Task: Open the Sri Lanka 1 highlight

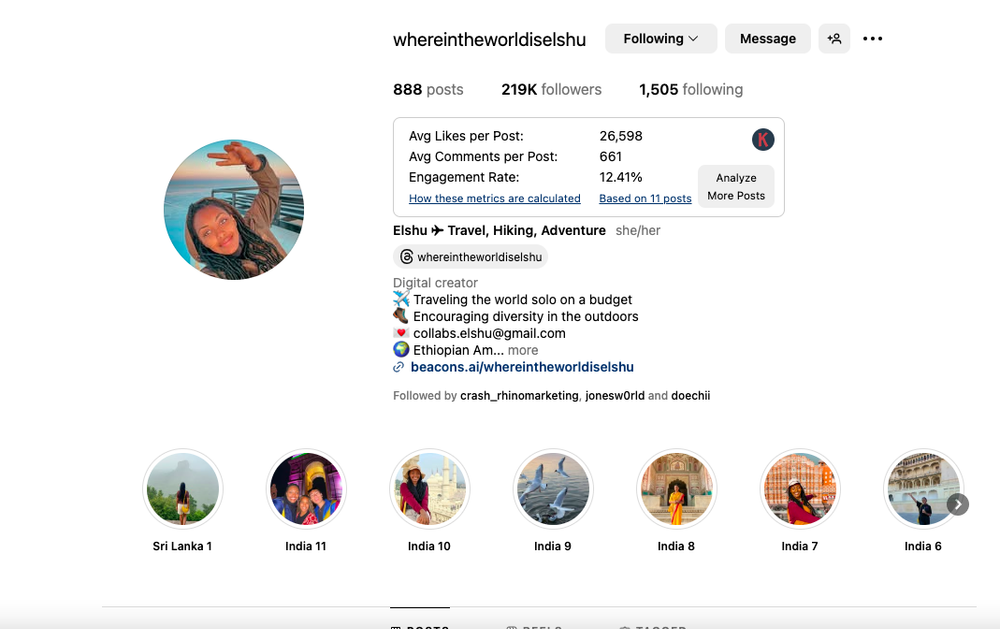Action: [182, 490]
